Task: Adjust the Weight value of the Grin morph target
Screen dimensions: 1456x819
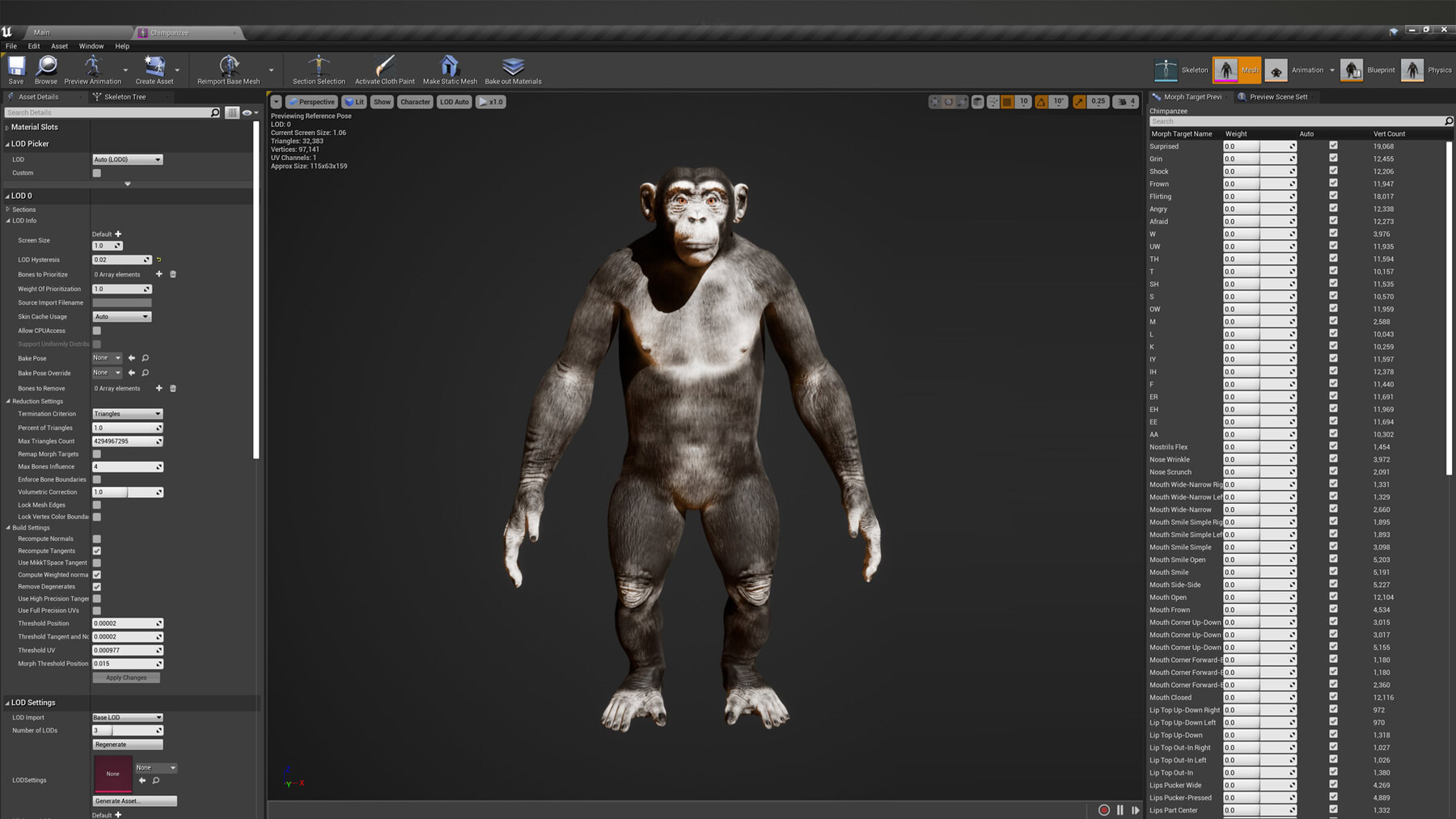Action: pos(1258,158)
